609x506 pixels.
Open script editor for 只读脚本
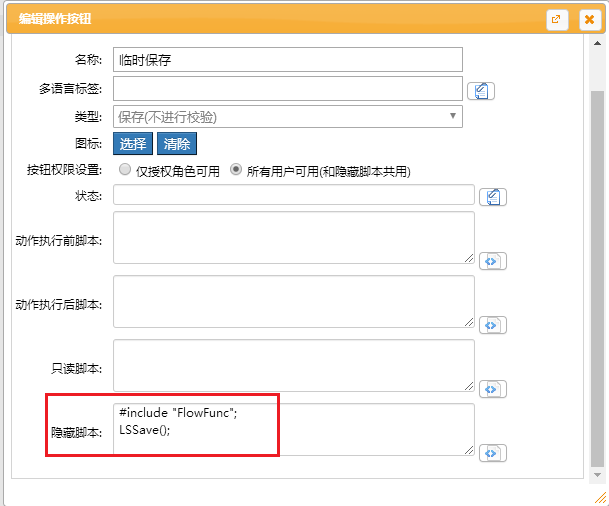coord(492,389)
